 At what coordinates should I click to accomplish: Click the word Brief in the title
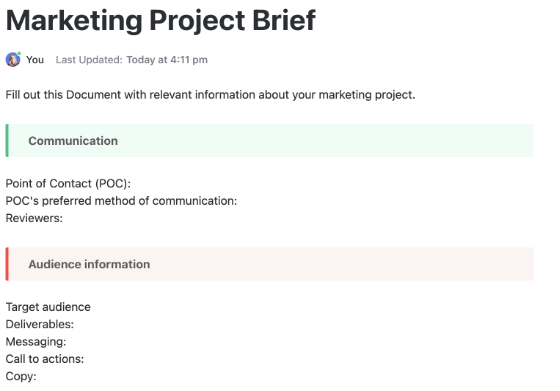pos(284,21)
